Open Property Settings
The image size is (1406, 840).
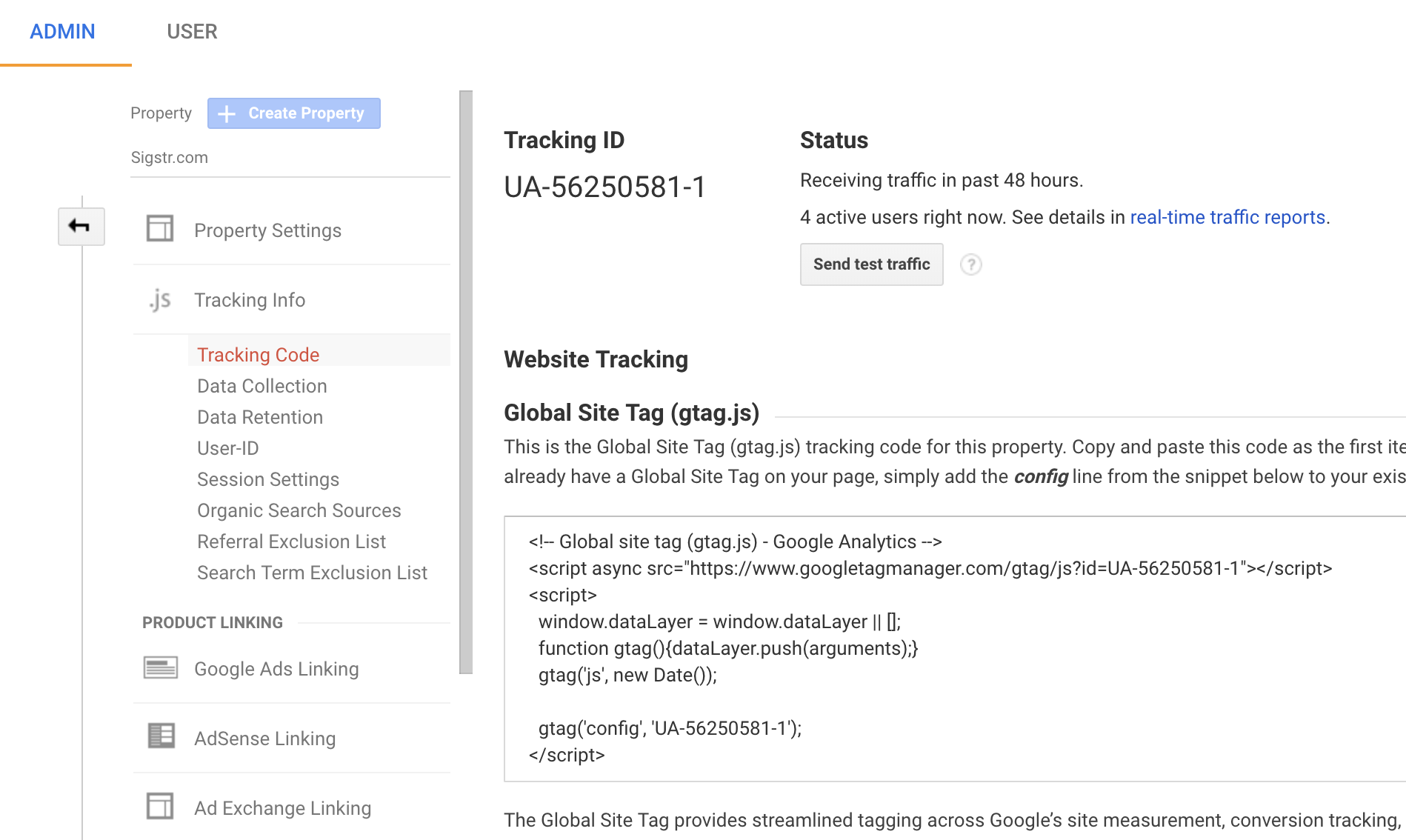coord(267,230)
